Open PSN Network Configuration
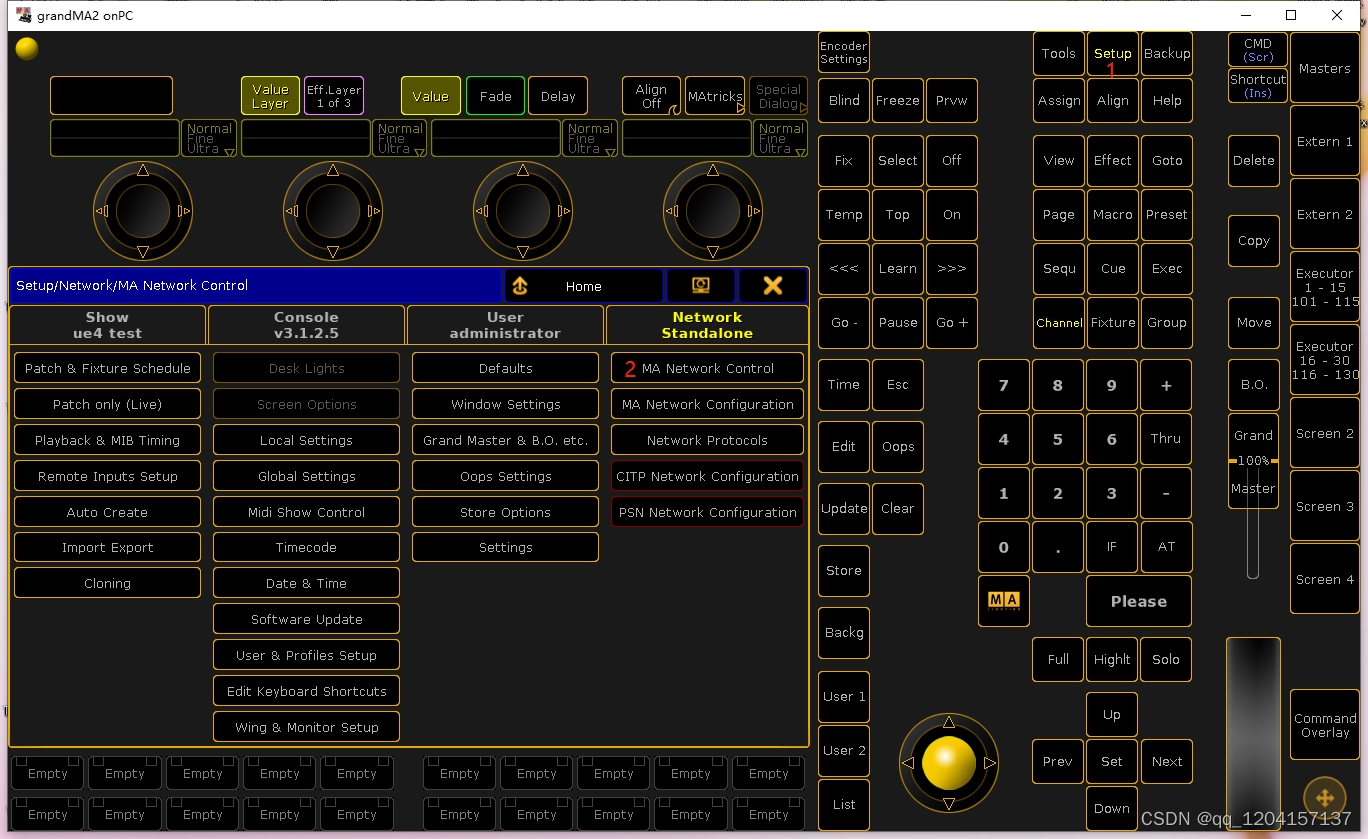 point(707,512)
